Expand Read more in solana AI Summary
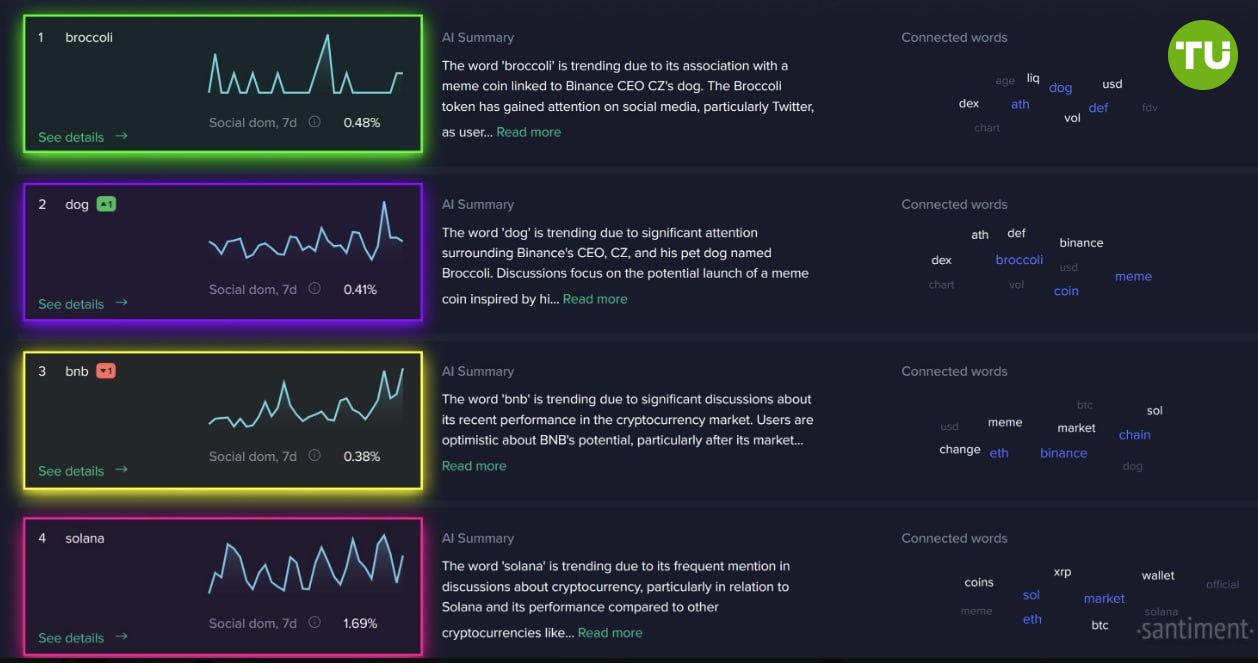Viewport: 1258px width, 664px height. click(x=610, y=633)
